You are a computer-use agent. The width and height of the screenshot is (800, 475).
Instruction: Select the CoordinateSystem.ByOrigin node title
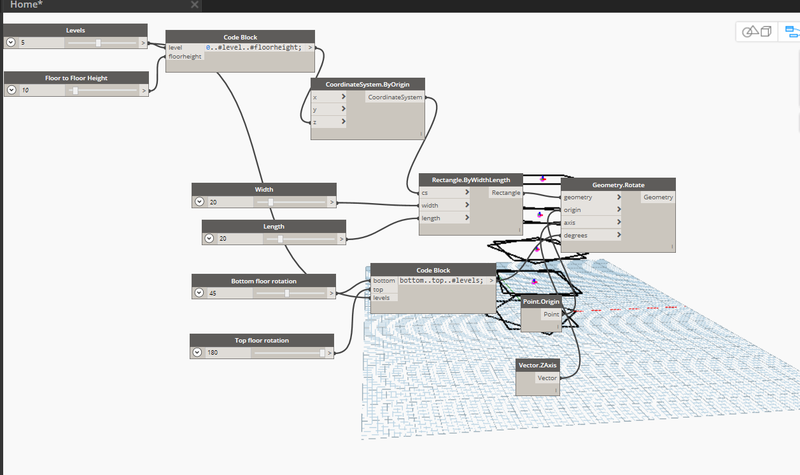pyautogui.click(x=367, y=84)
